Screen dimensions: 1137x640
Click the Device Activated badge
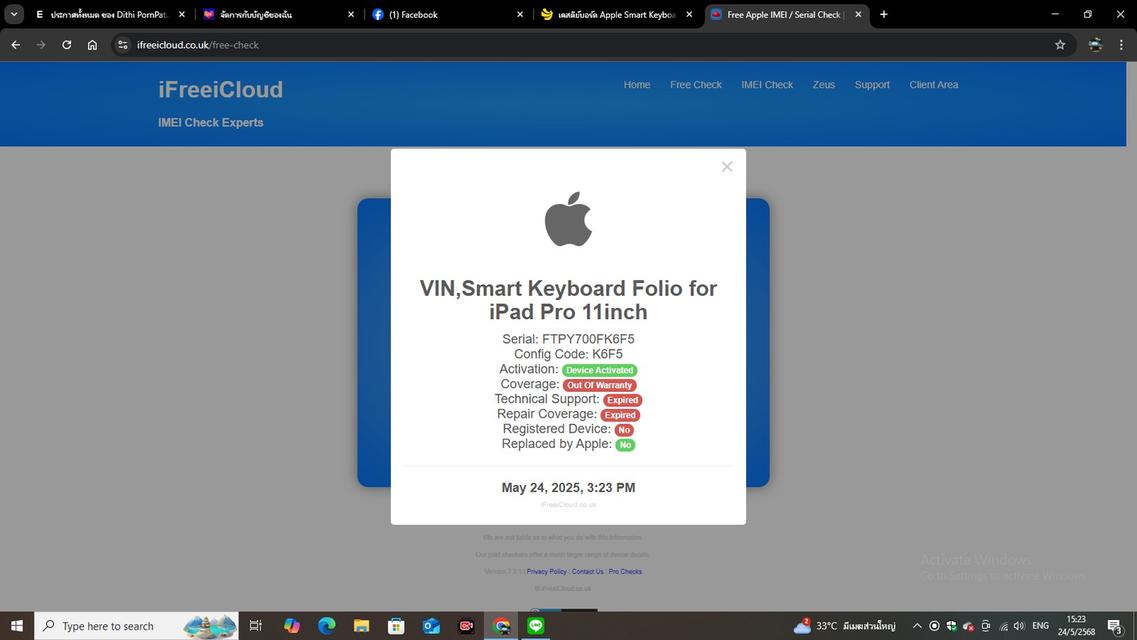599,370
